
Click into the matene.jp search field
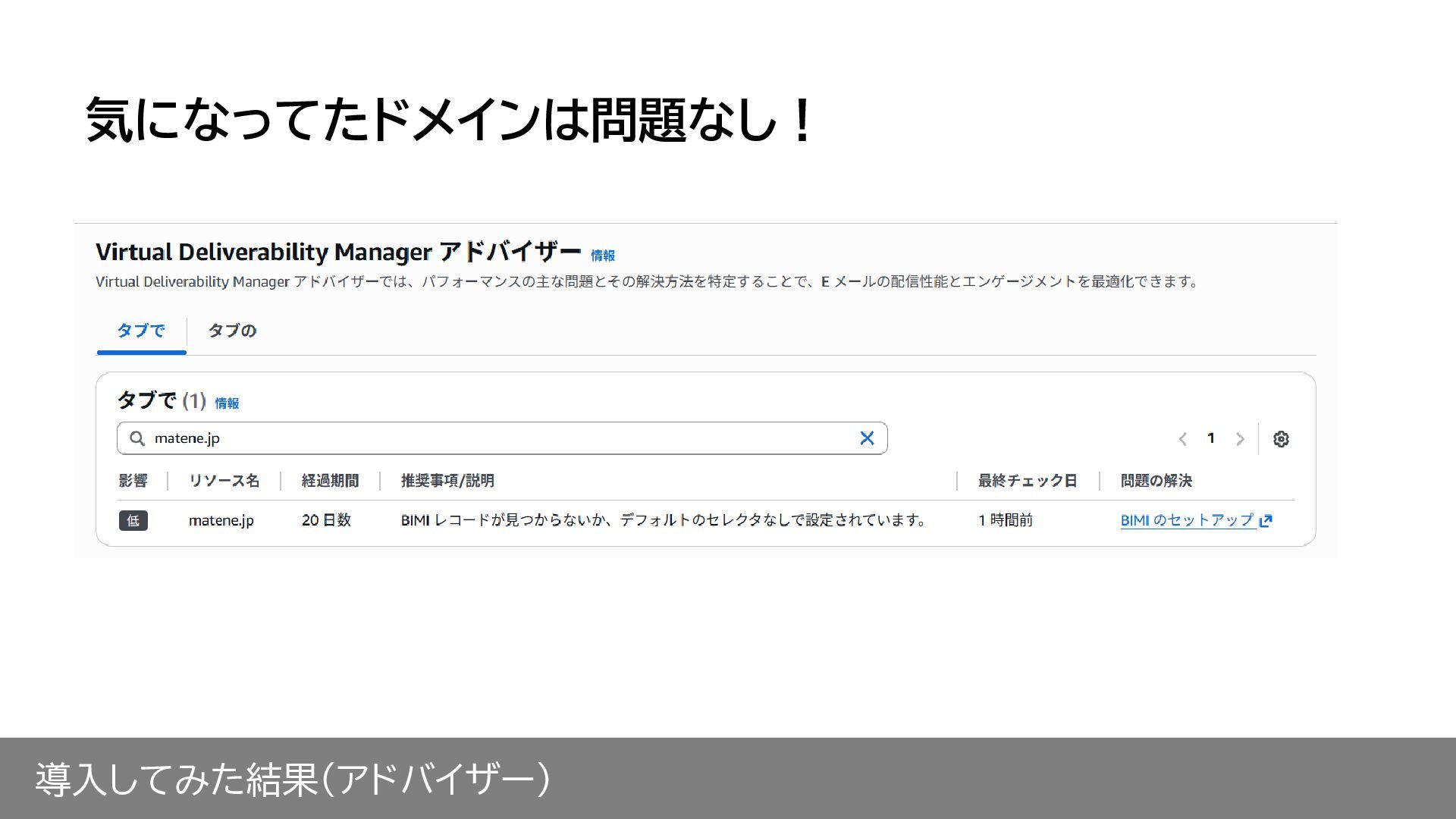[500, 438]
